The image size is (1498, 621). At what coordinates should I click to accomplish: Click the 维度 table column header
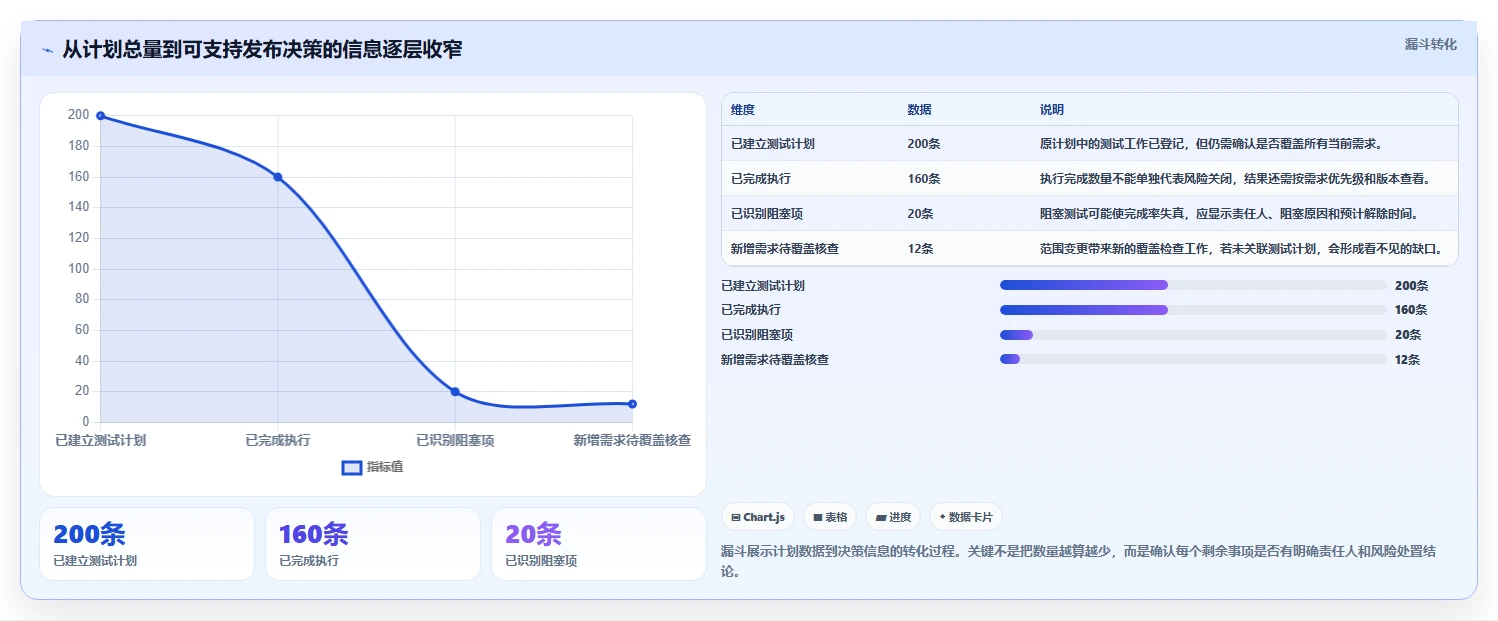(x=743, y=110)
